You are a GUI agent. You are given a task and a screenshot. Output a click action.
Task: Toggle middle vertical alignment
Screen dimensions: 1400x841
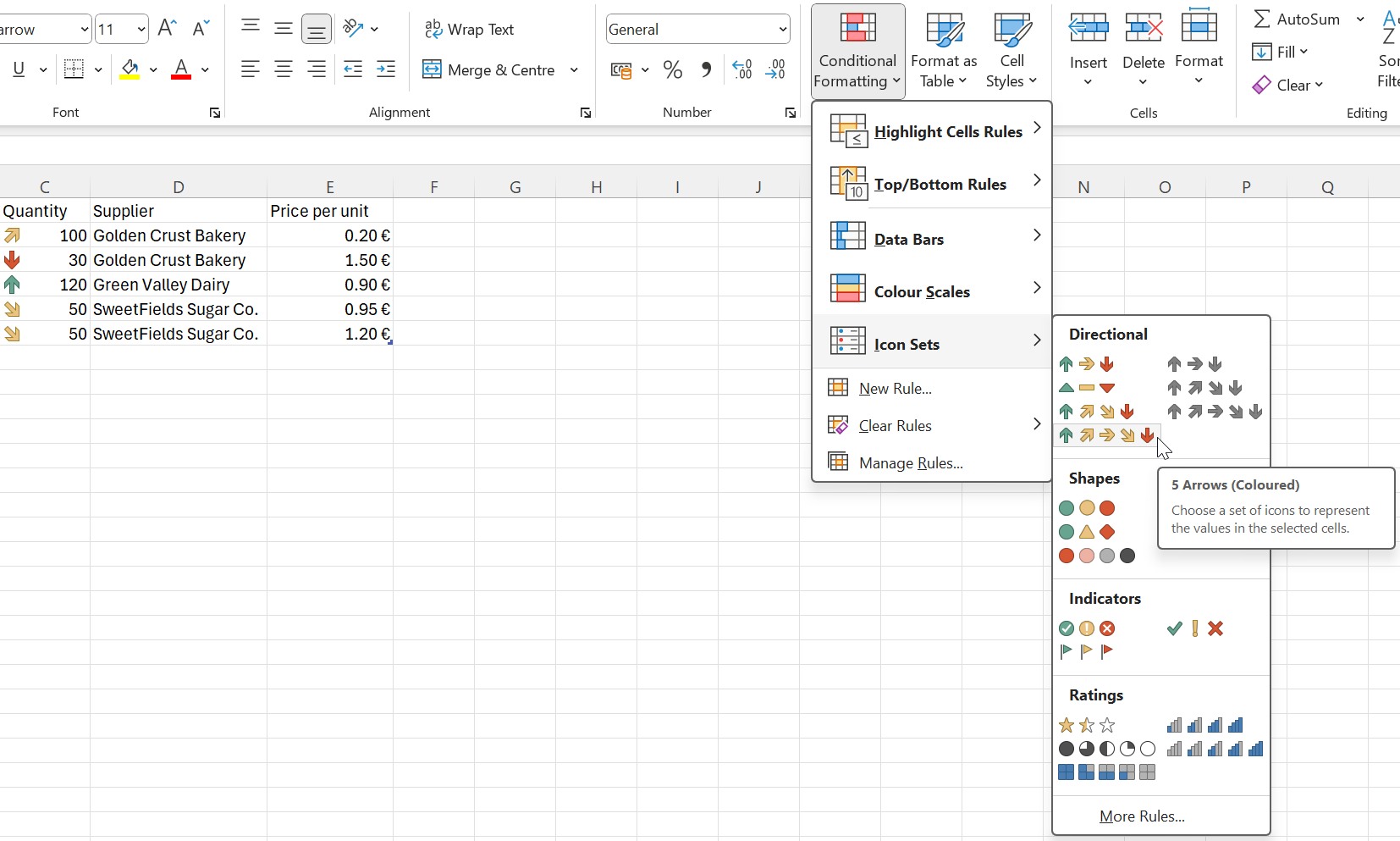tap(284, 29)
